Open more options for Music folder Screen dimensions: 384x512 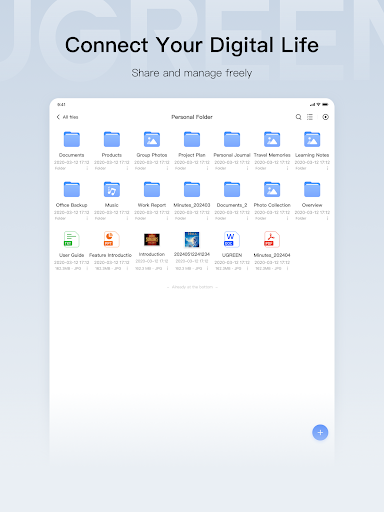pos(127,218)
